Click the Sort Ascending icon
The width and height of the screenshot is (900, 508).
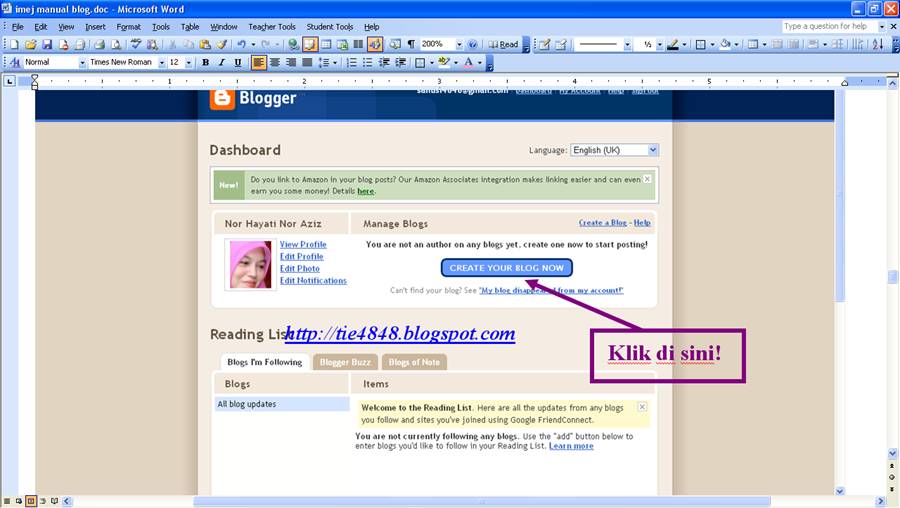point(878,44)
